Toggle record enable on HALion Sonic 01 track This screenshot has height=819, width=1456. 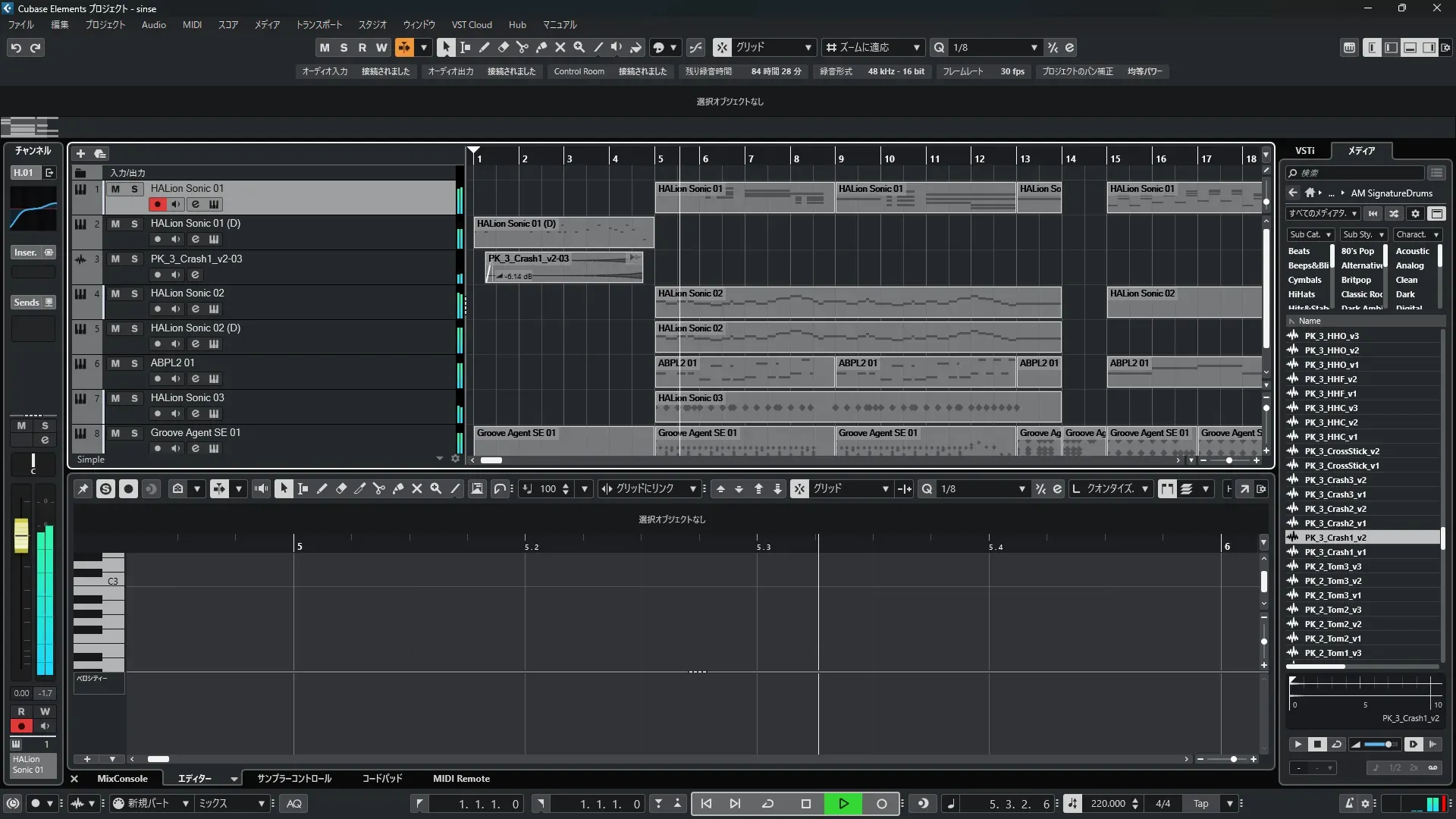coord(157,204)
